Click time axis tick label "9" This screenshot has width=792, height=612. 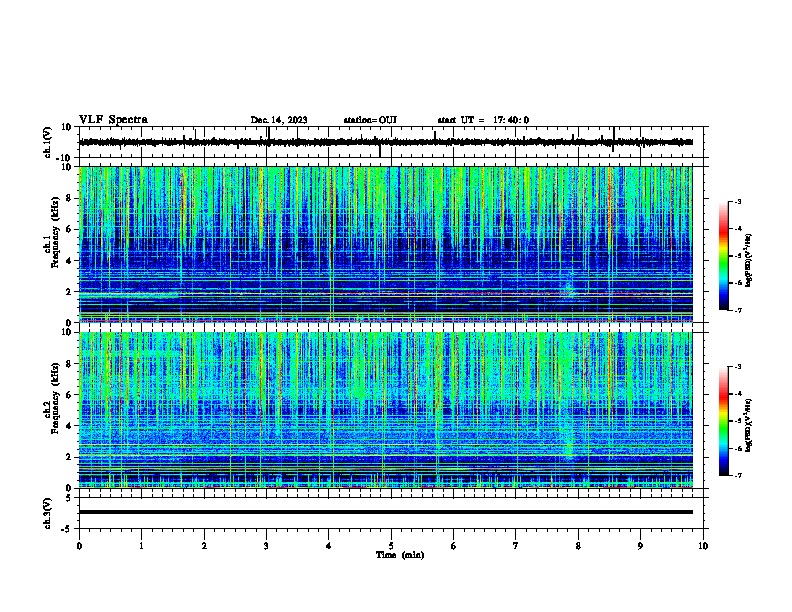pos(640,546)
